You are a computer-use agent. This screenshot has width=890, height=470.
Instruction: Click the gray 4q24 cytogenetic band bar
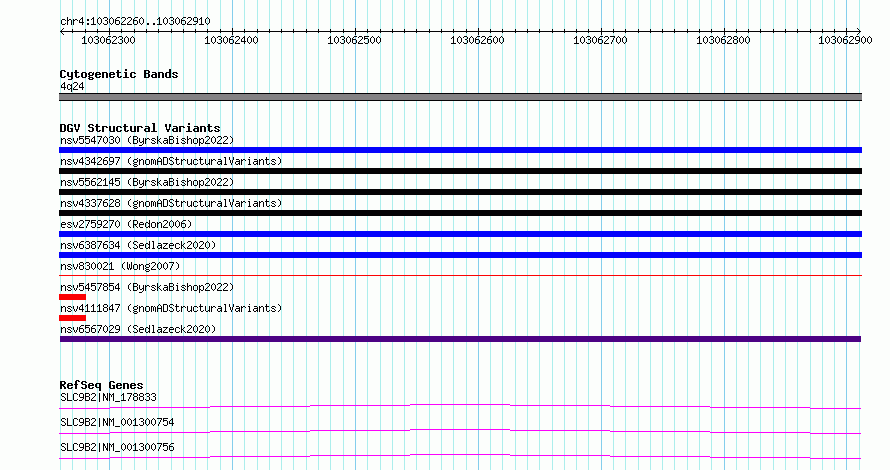coord(460,97)
